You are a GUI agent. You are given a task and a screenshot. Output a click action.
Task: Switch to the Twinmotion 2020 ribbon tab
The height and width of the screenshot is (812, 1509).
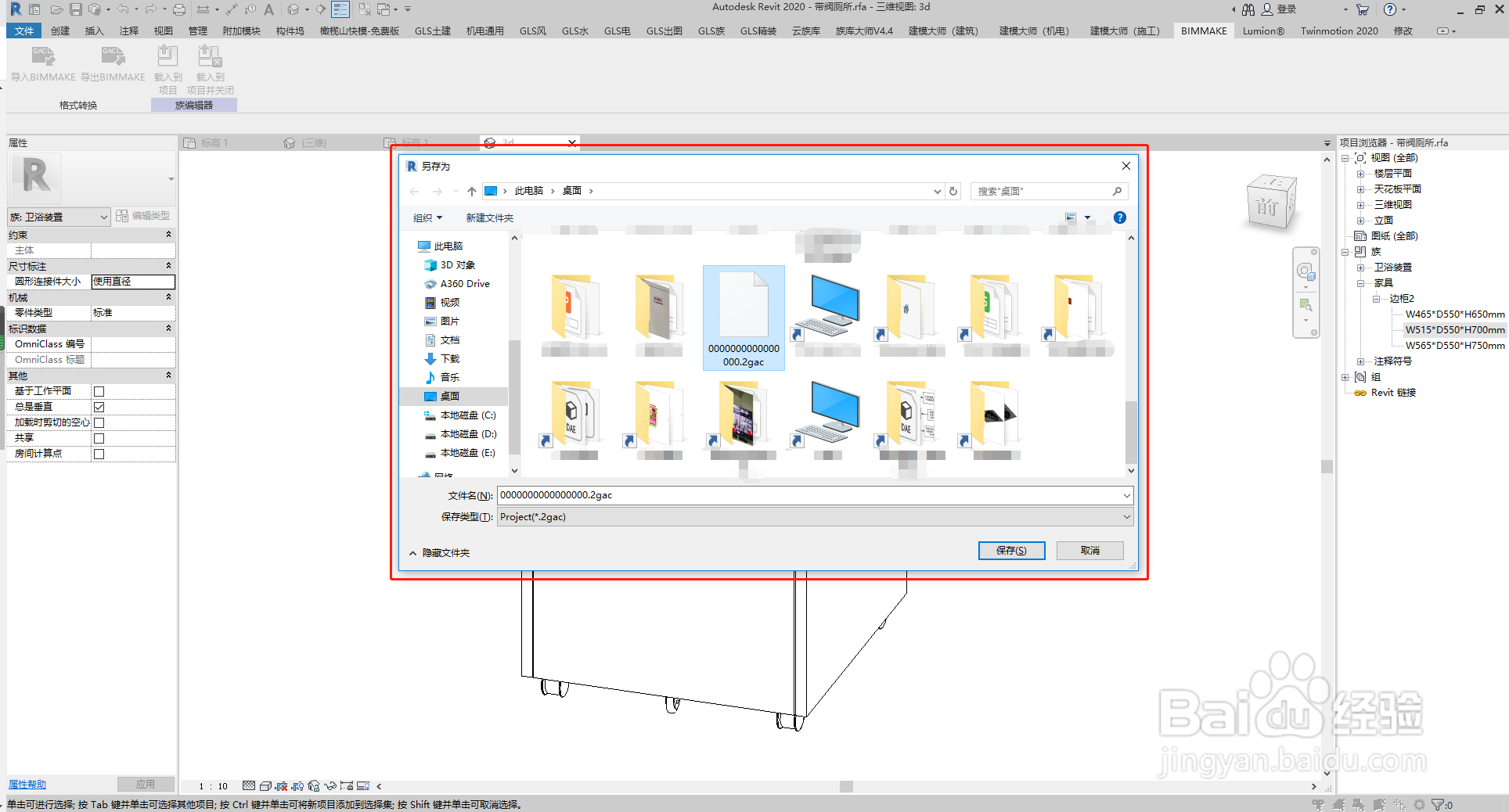[1339, 31]
